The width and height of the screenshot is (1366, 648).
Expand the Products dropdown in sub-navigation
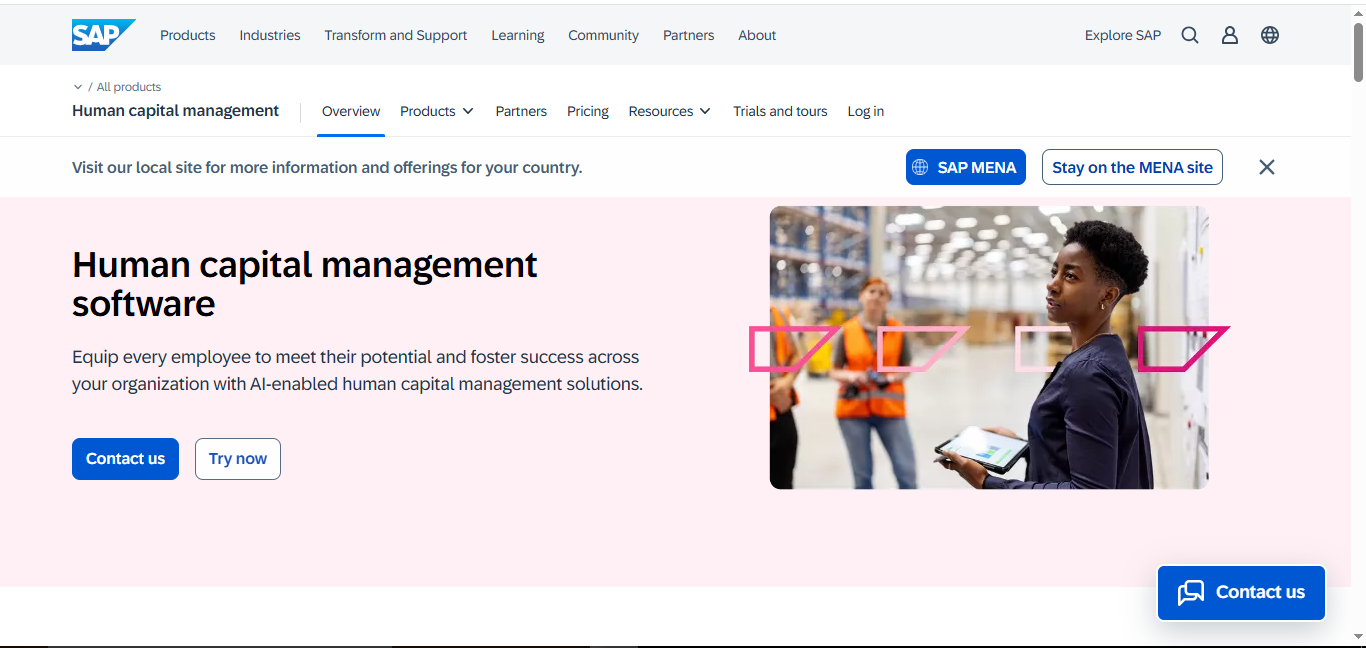pyautogui.click(x=436, y=111)
